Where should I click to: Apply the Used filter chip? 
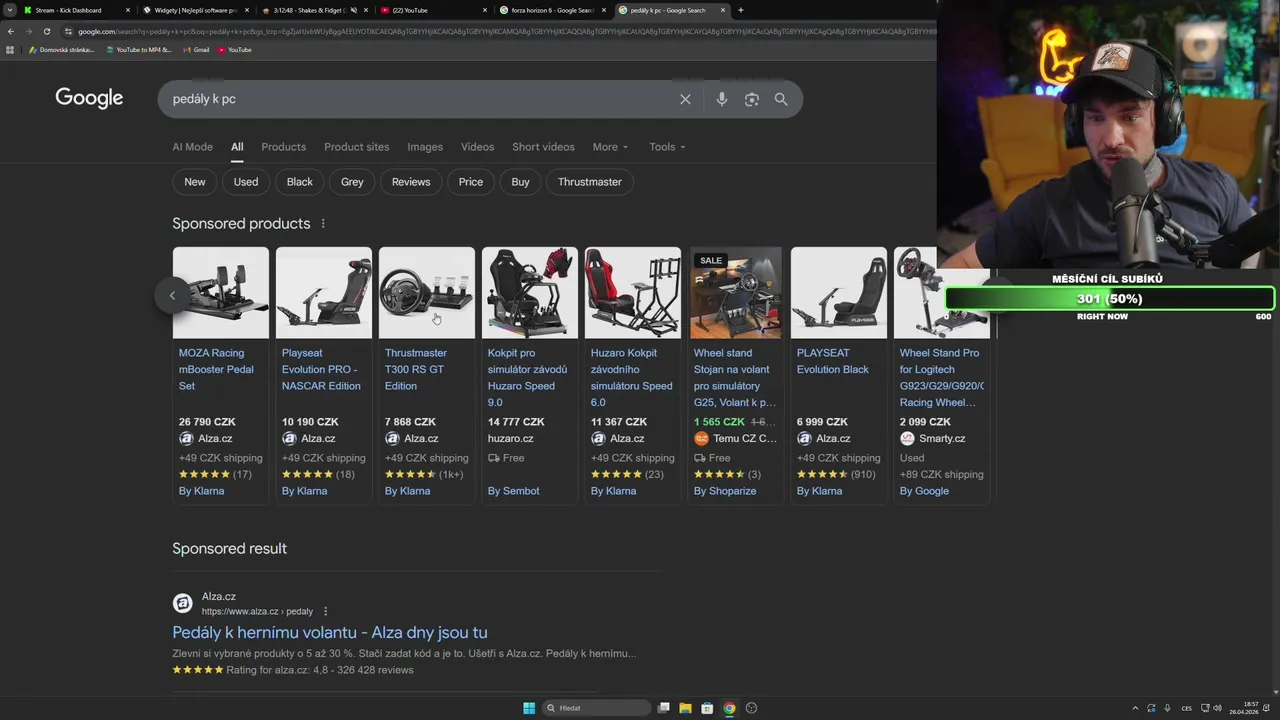(246, 182)
